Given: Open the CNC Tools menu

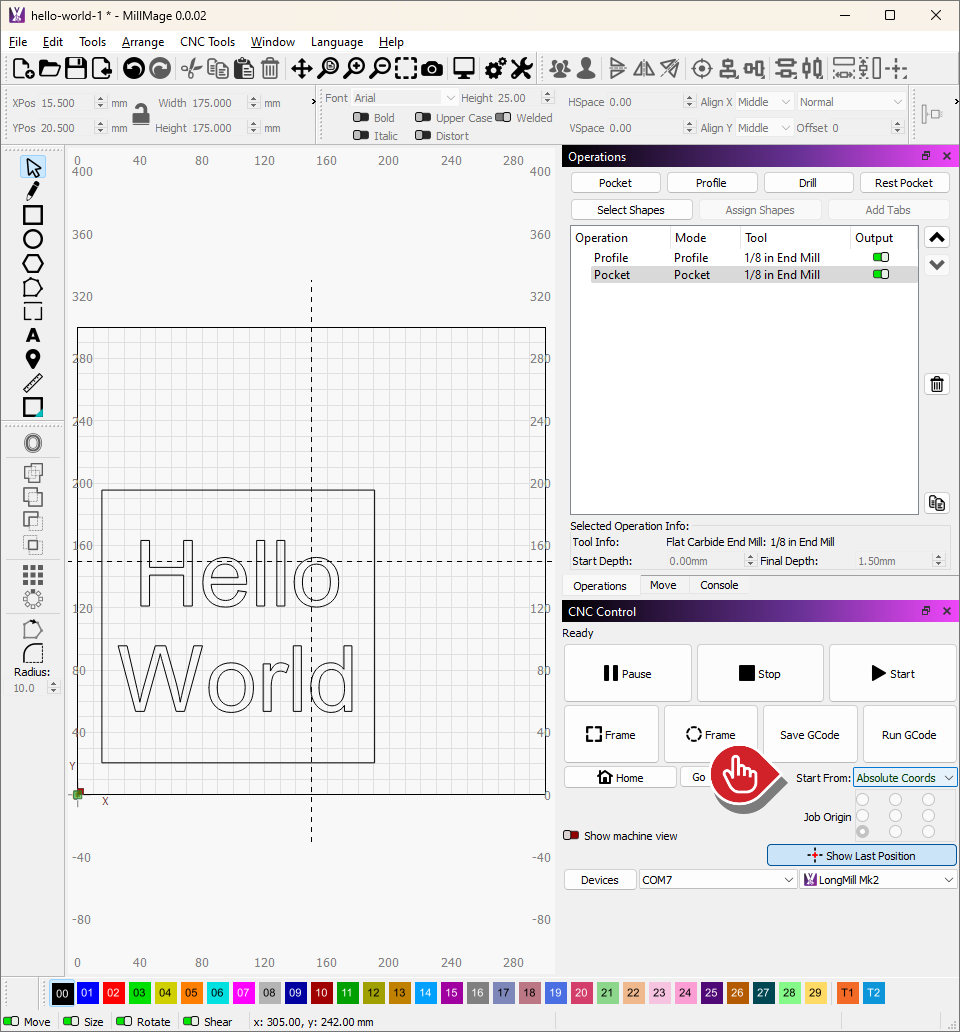Looking at the screenshot, I should pyautogui.click(x=207, y=42).
